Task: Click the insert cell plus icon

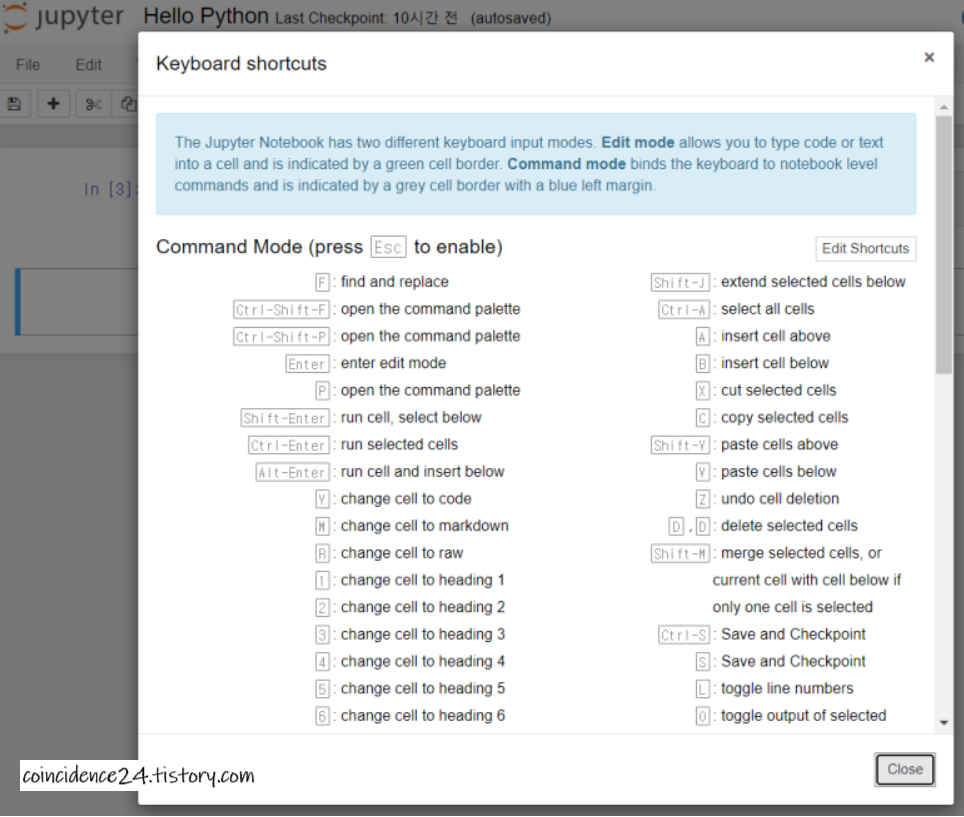Action: [x=53, y=104]
